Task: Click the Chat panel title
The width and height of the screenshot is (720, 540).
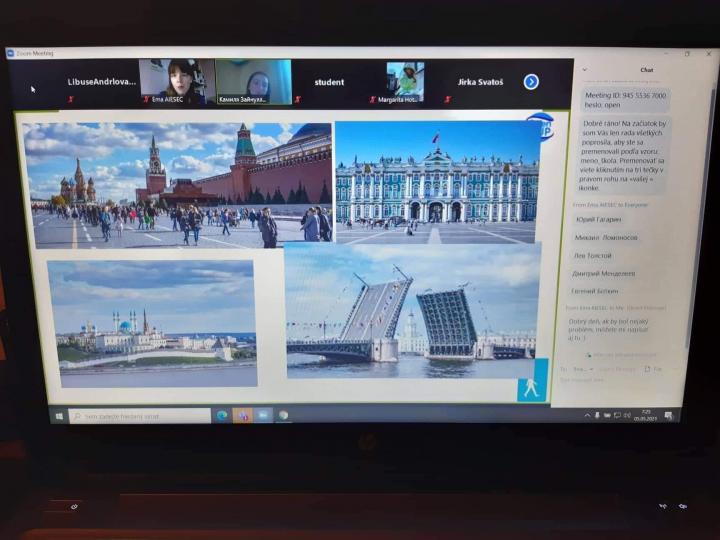Action: [647, 70]
